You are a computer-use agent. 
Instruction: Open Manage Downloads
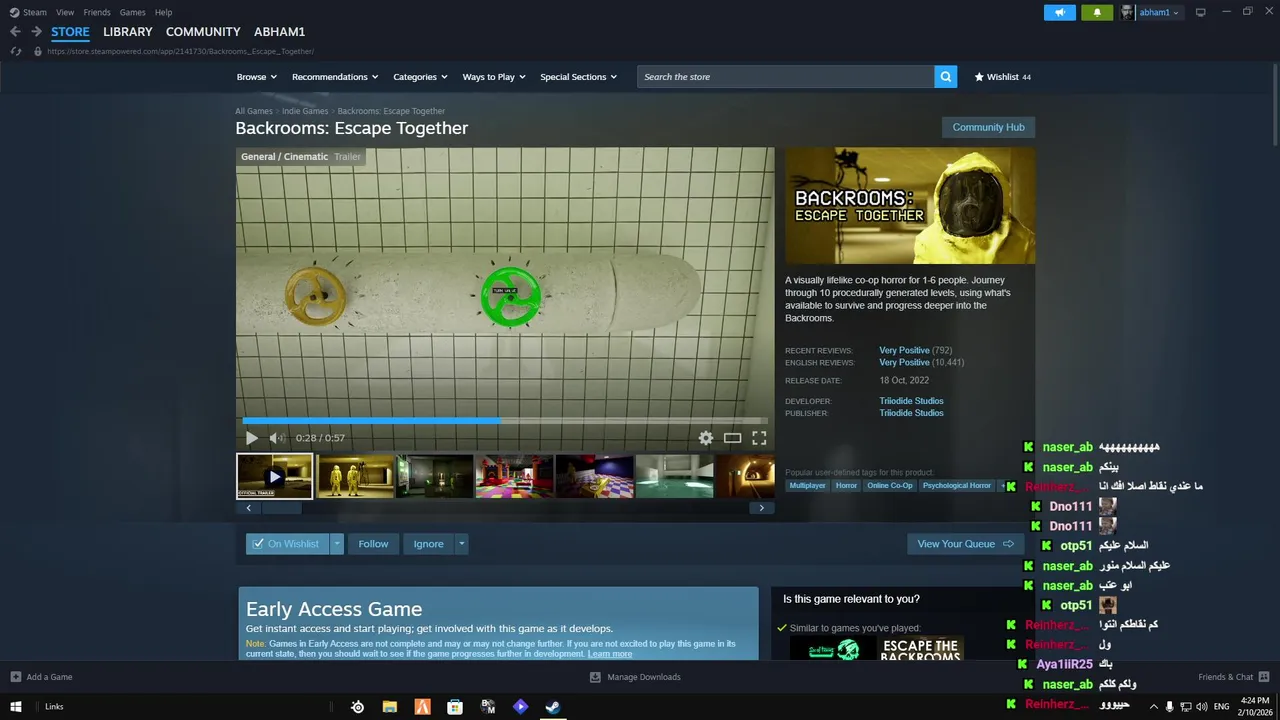tap(635, 677)
